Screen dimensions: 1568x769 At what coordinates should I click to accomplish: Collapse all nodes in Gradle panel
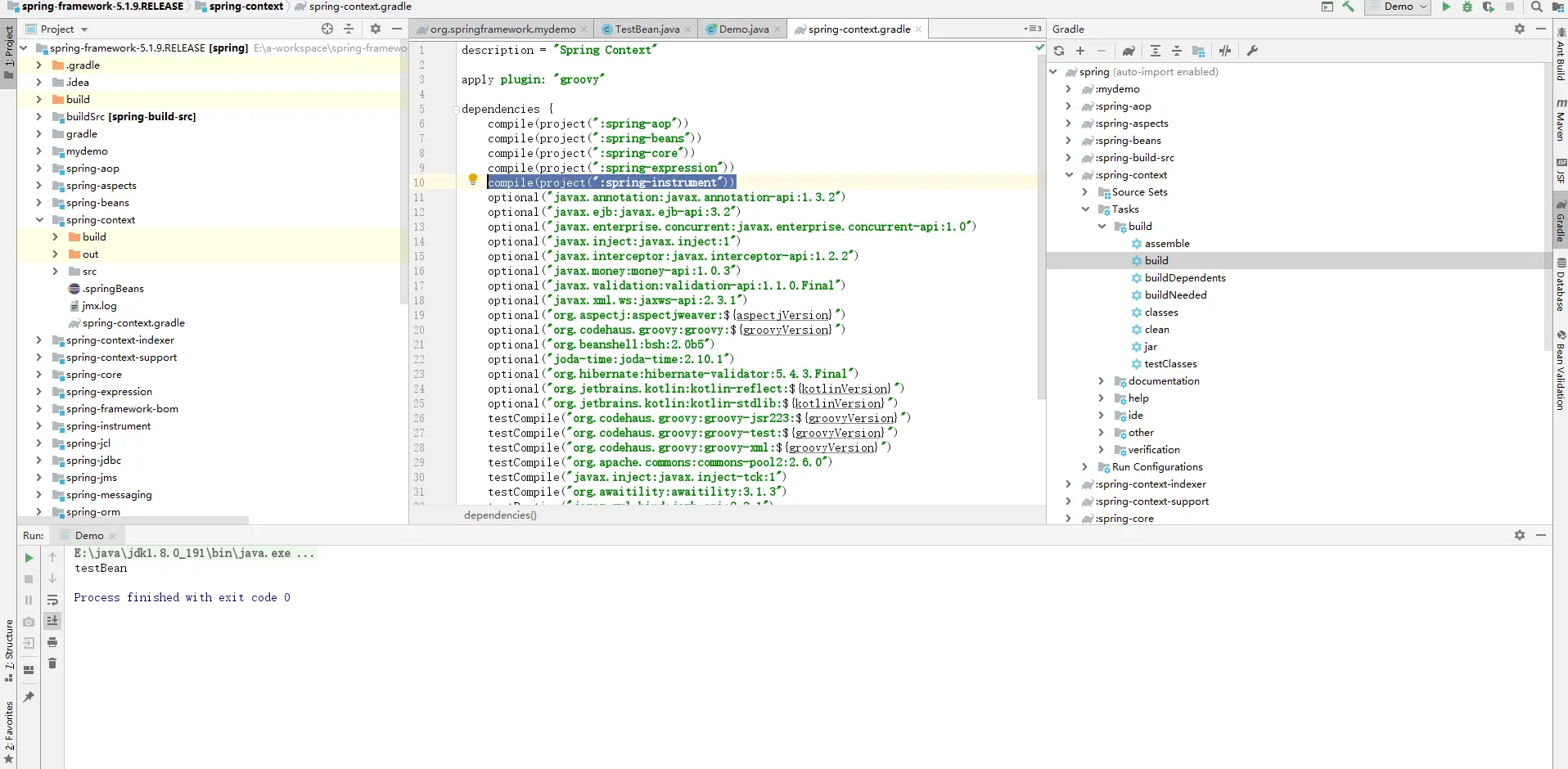(x=1177, y=51)
